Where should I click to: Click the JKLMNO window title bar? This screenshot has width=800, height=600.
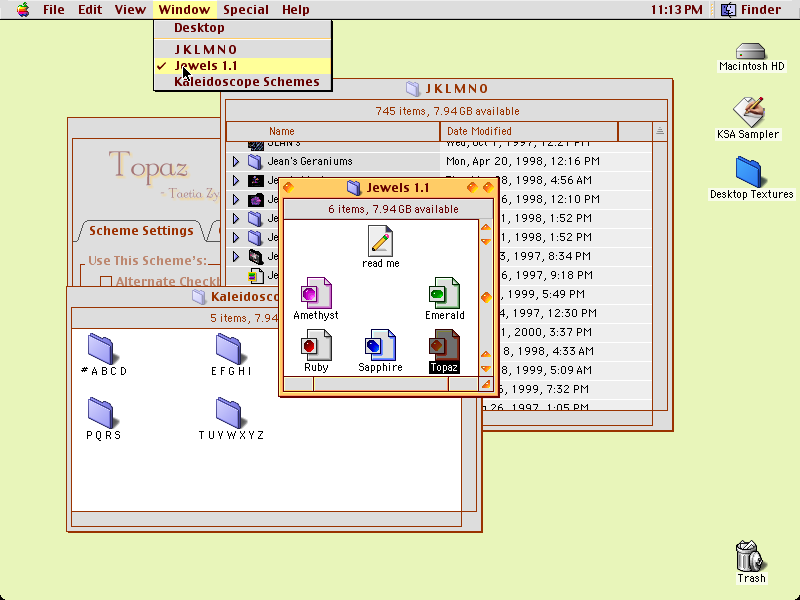[x=447, y=89]
